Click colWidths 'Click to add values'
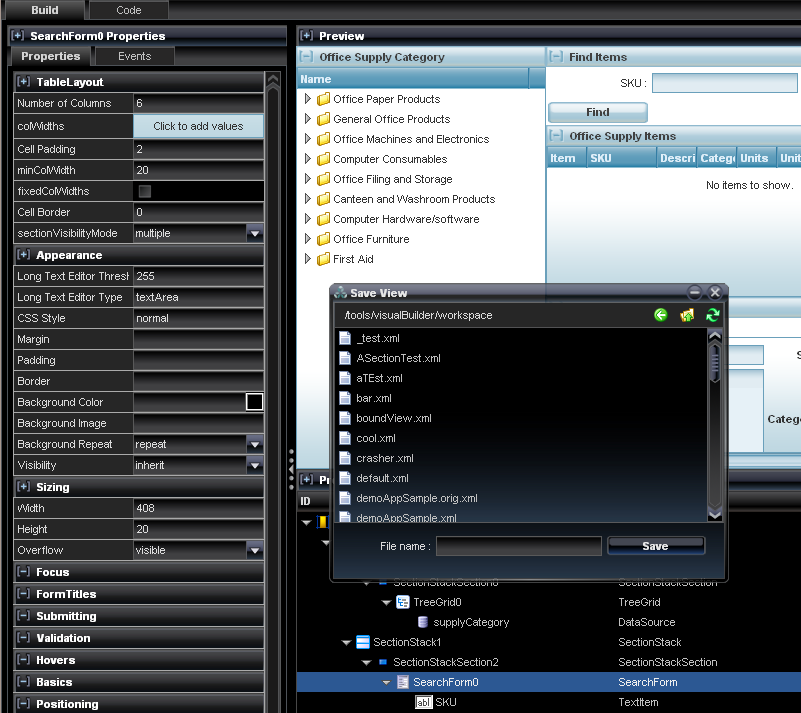This screenshot has height=713, width=801. click(x=198, y=126)
